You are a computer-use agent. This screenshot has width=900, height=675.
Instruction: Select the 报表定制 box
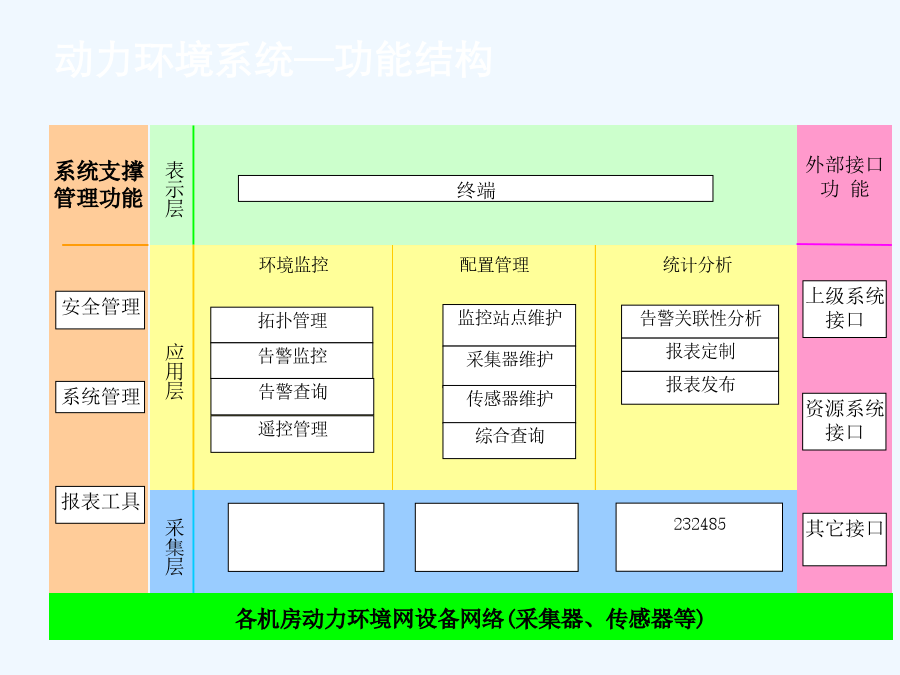pos(700,355)
